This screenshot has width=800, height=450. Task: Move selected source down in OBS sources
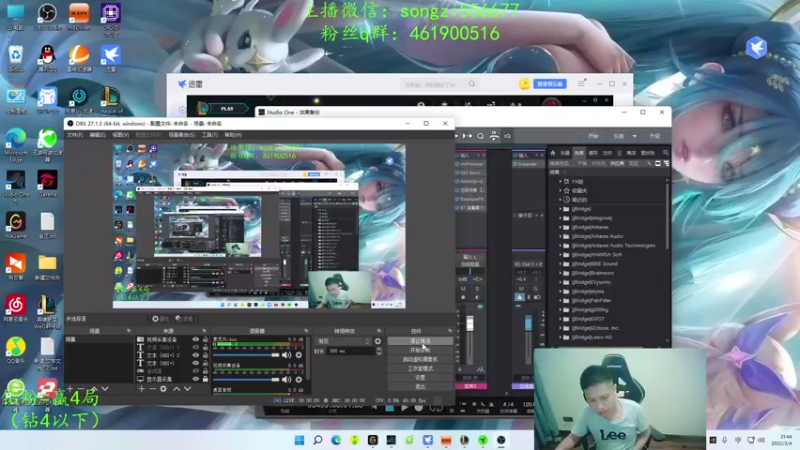[187, 389]
